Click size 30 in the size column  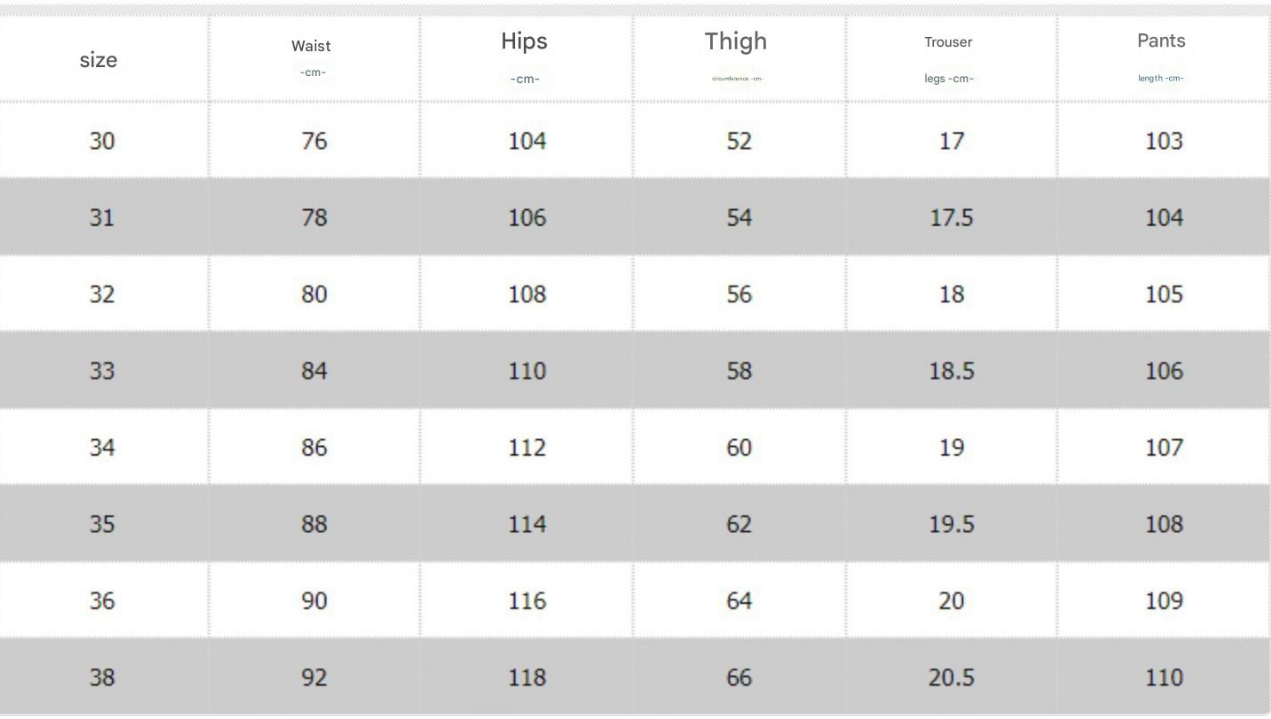(x=103, y=142)
